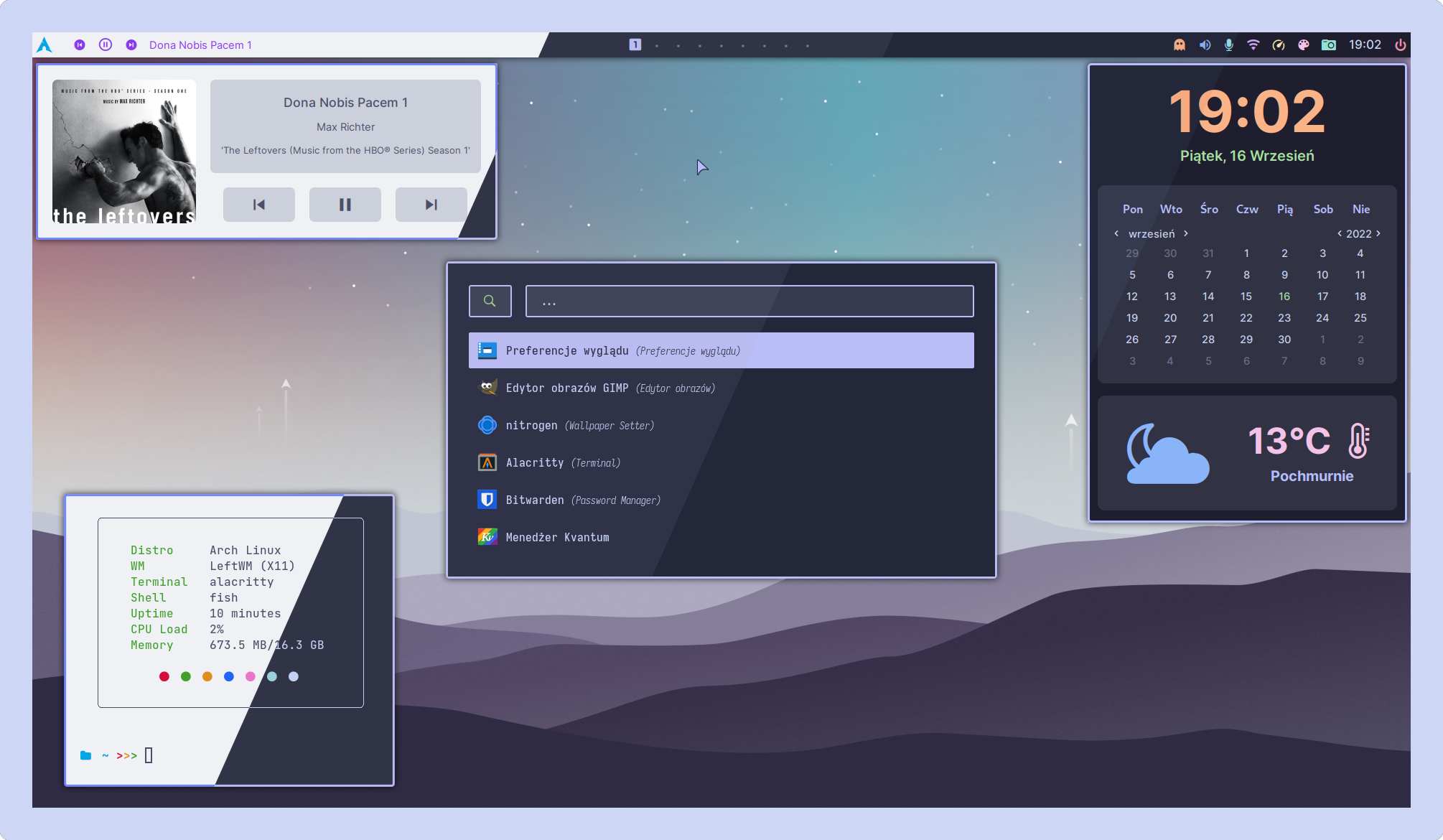This screenshot has height=840, width=1443.
Task: Open the Arch logo launcher icon
Action: [x=45, y=45]
